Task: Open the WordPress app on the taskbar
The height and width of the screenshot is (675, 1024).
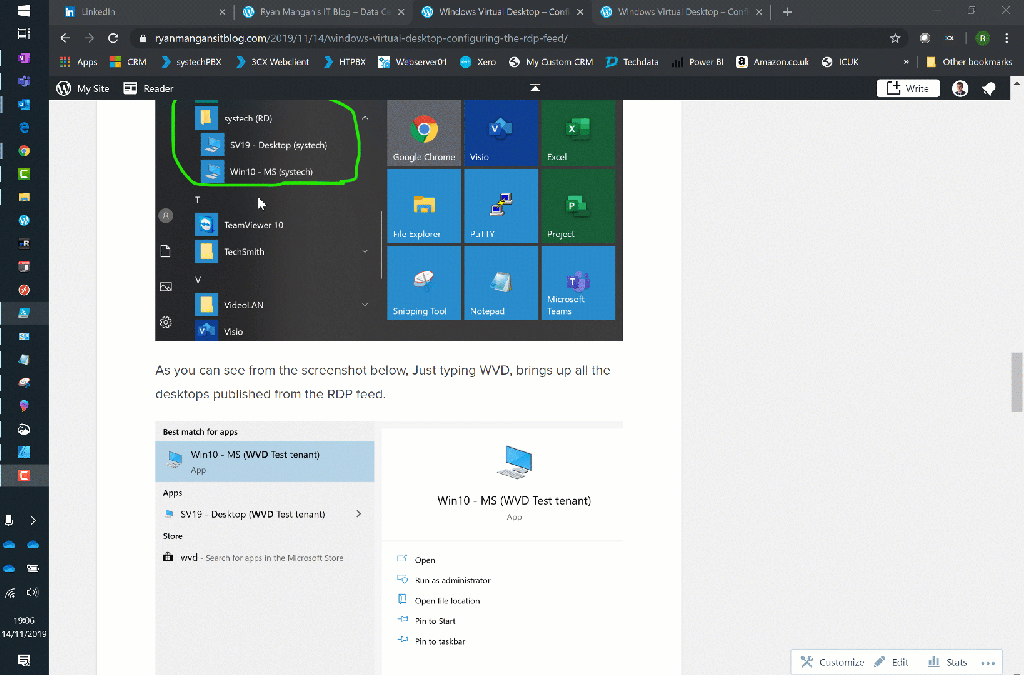Action: [24, 220]
